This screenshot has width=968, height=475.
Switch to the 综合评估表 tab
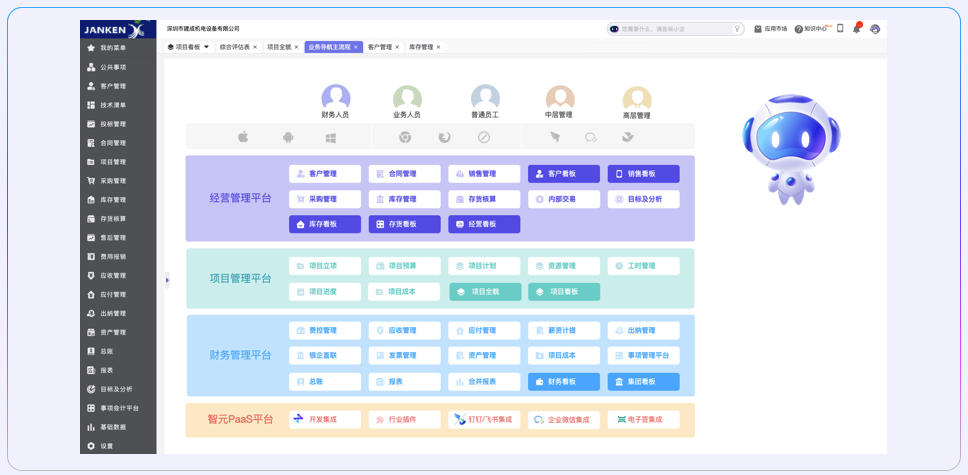coord(235,47)
